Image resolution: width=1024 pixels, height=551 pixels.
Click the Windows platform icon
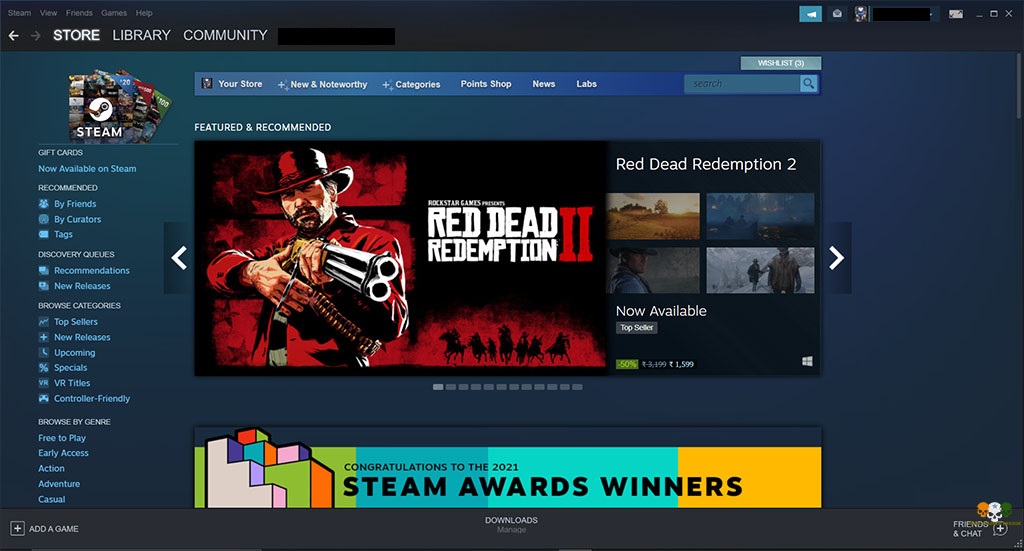pos(807,362)
